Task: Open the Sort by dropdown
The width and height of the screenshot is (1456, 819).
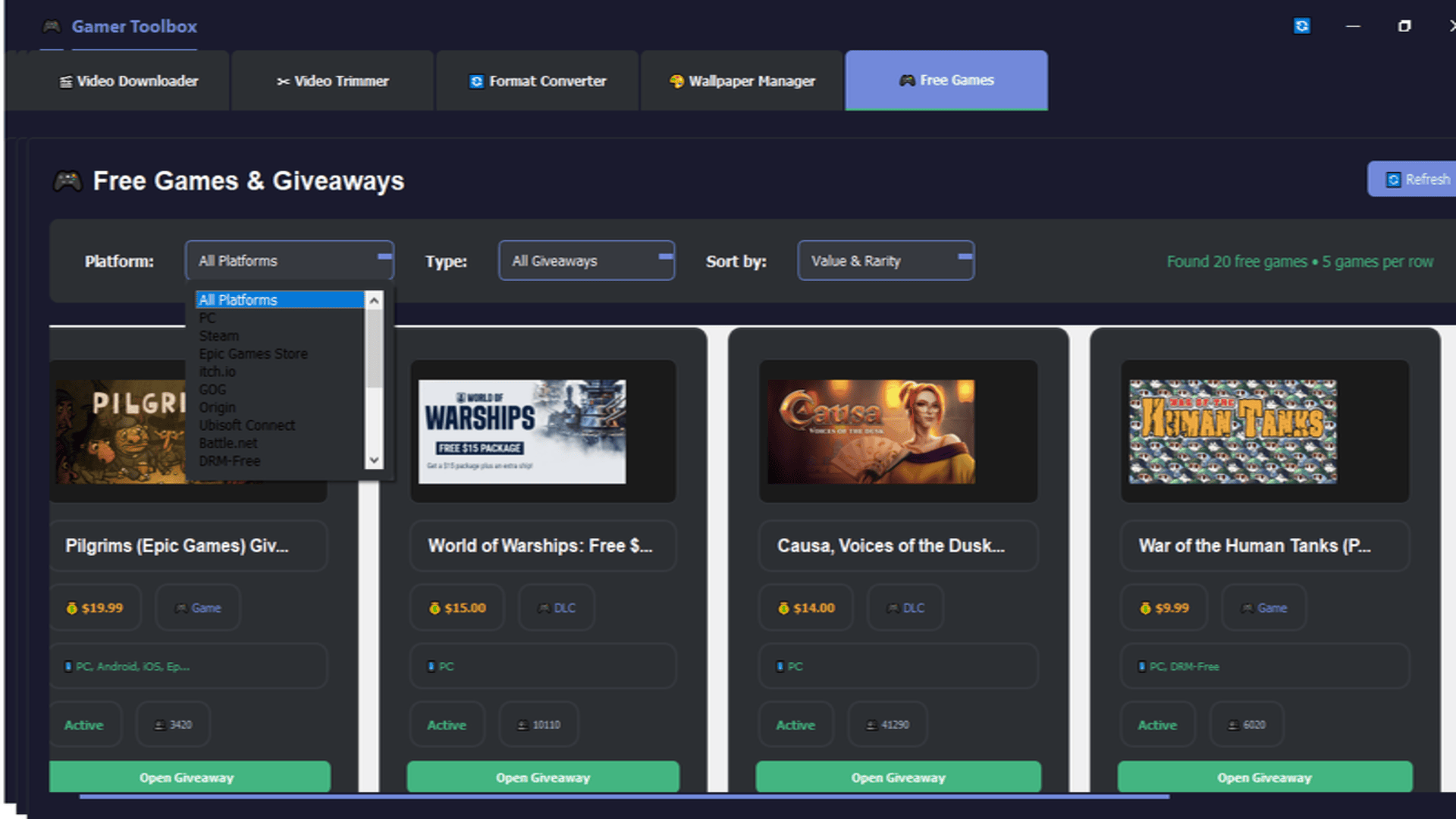Action: (x=885, y=260)
